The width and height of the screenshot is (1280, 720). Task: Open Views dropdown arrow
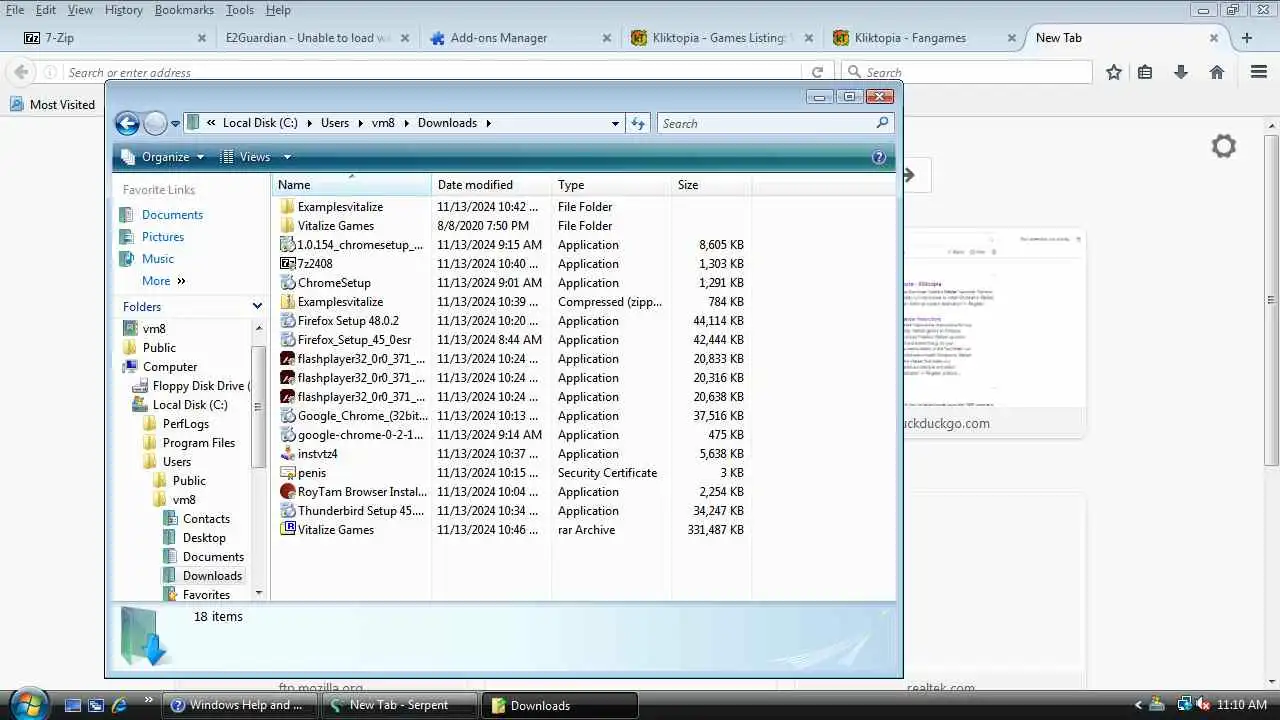[x=287, y=157]
